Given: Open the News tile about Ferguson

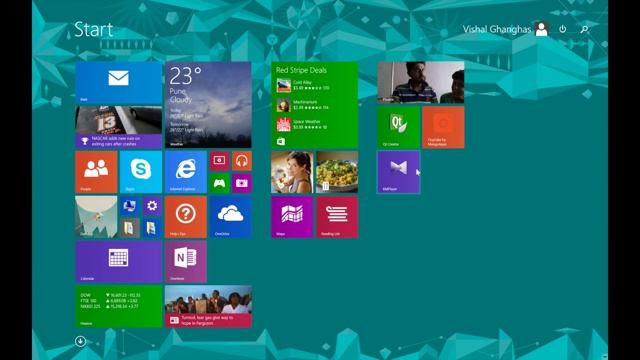Looking at the screenshot, I should pyautogui.click(x=208, y=307).
